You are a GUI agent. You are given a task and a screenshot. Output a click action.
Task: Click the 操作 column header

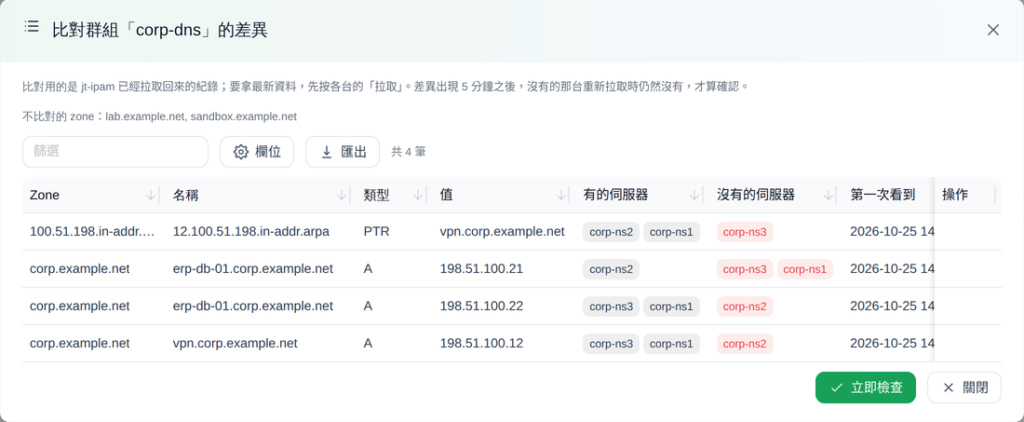(x=955, y=195)
